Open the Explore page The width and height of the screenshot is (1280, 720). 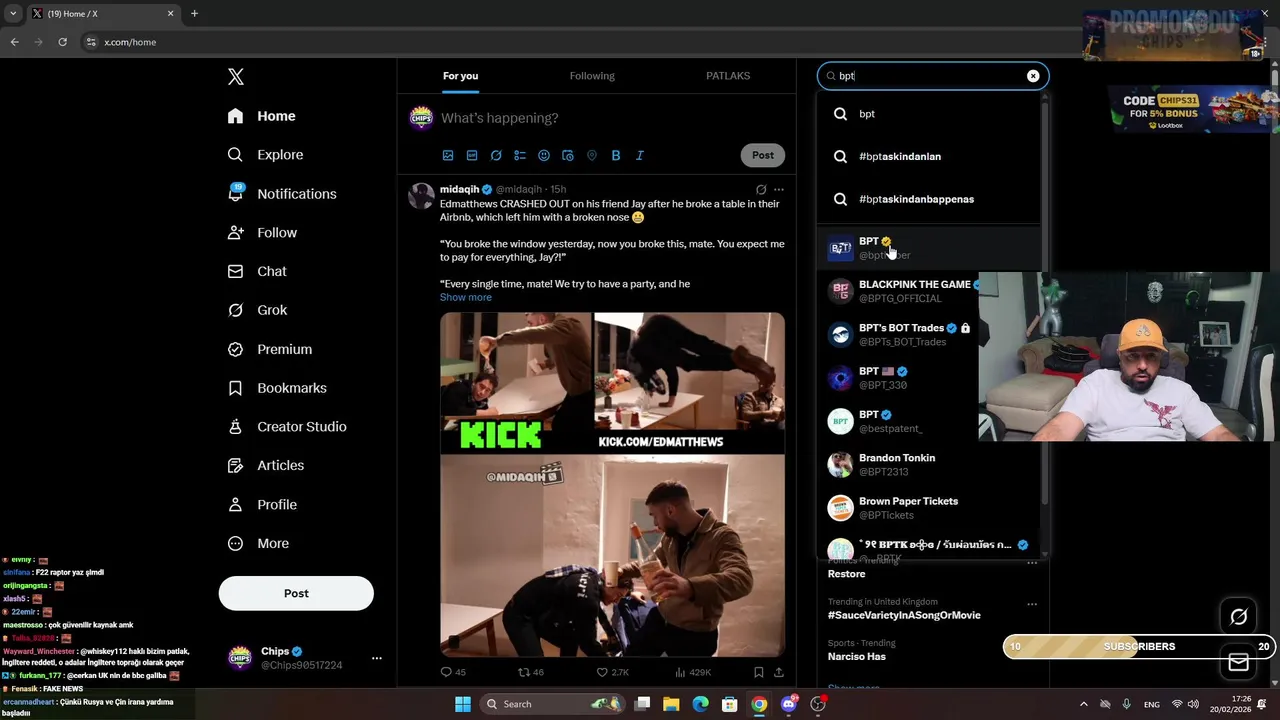265,155
